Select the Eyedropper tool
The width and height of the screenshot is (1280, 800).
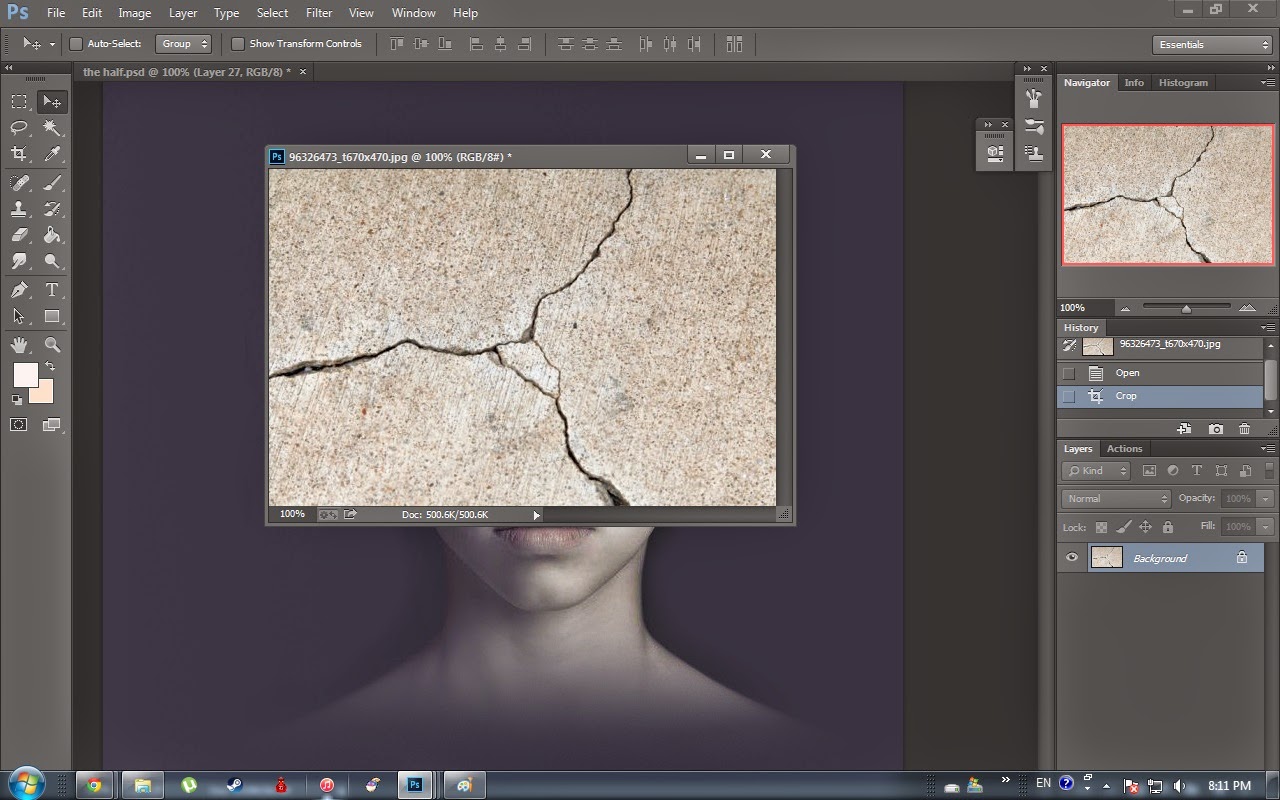[x=52, y=154]
